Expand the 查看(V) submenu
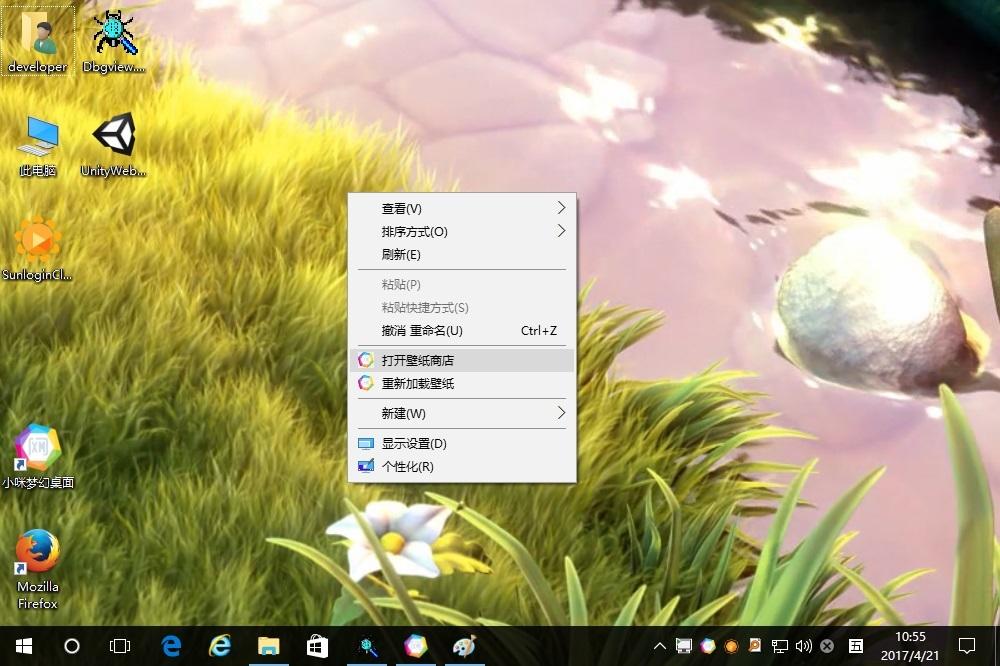Screen dimensions: 1000x666 pos(462,209)
